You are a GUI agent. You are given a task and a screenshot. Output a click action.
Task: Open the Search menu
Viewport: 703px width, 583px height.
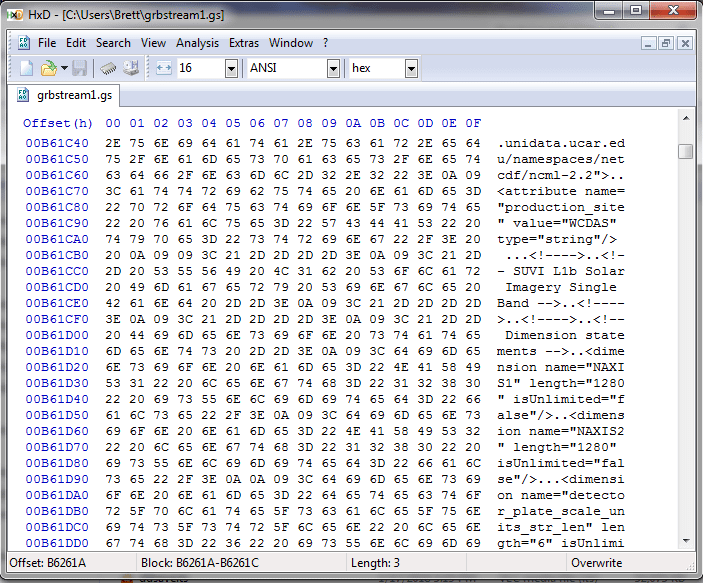click(x=113, y=43)
